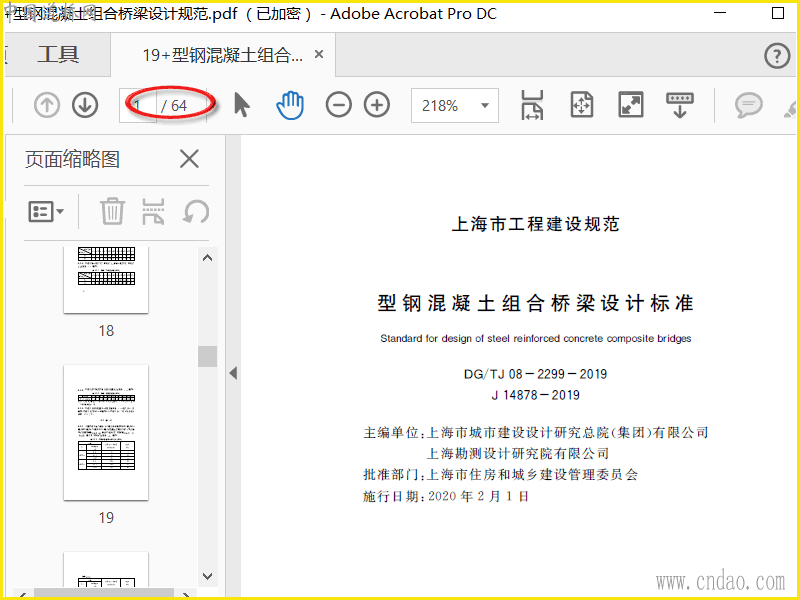Minimize the Acrobat window
The width and height of the screenshot is (800, 600).
point(720,13)
